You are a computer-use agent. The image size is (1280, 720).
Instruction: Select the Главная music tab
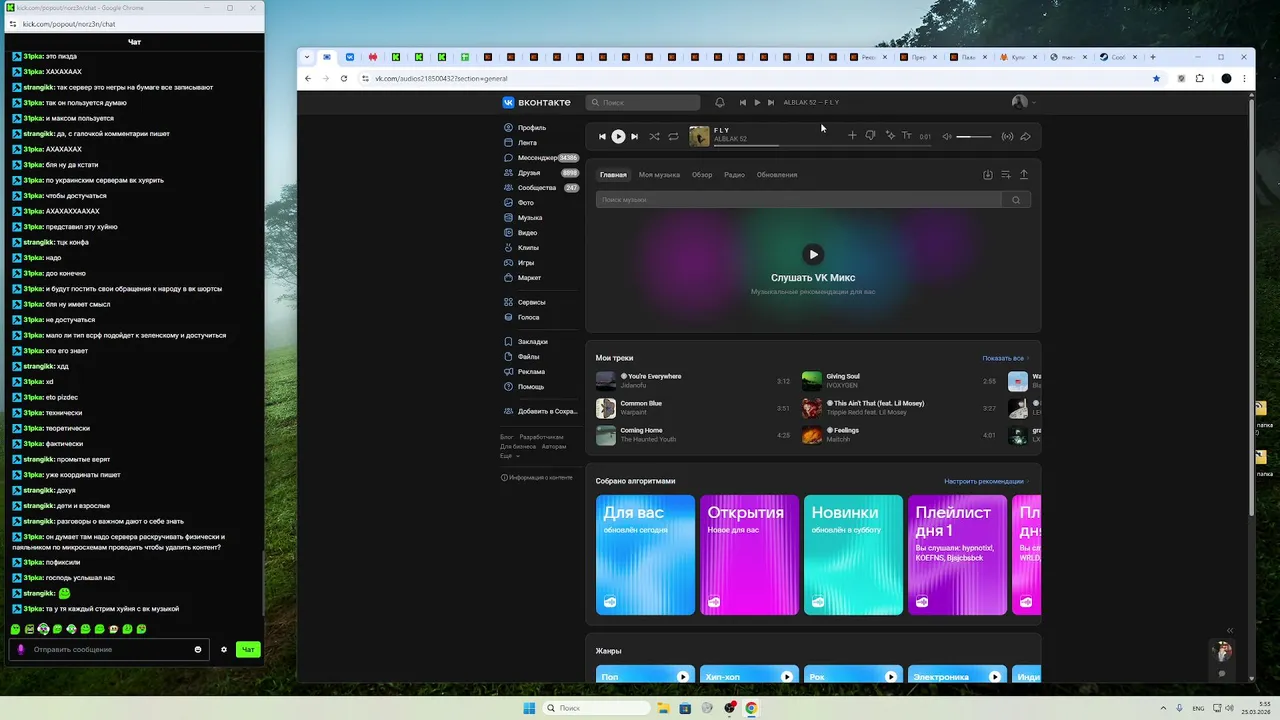coord(613,175)
